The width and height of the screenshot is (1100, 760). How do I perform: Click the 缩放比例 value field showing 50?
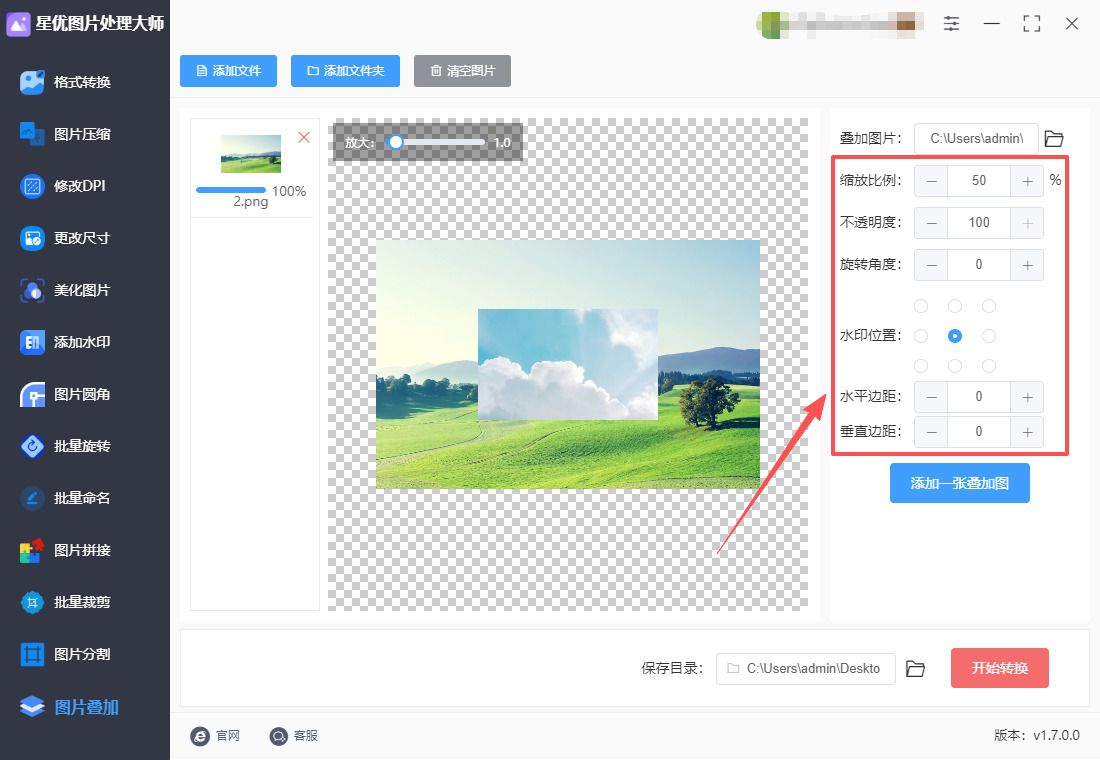point(979,181)
